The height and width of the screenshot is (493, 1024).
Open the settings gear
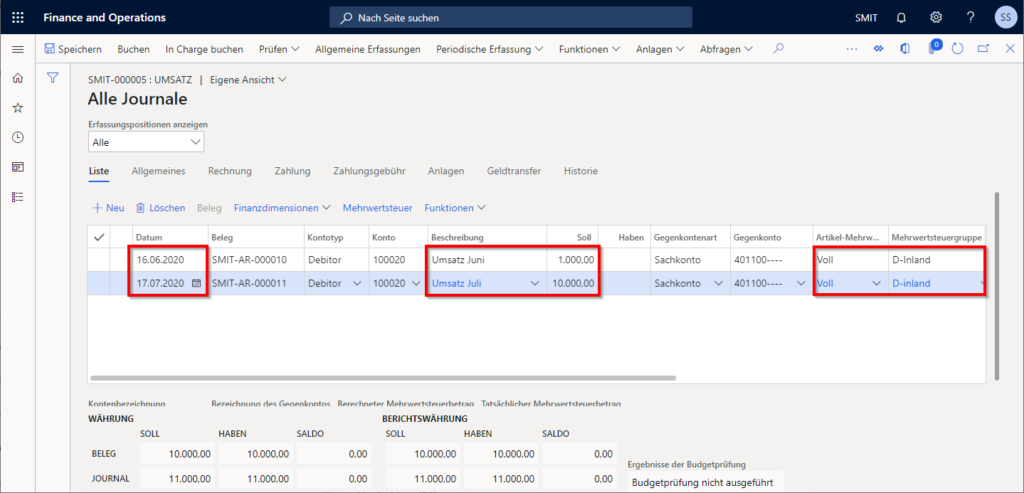click(x=936, y=18)
